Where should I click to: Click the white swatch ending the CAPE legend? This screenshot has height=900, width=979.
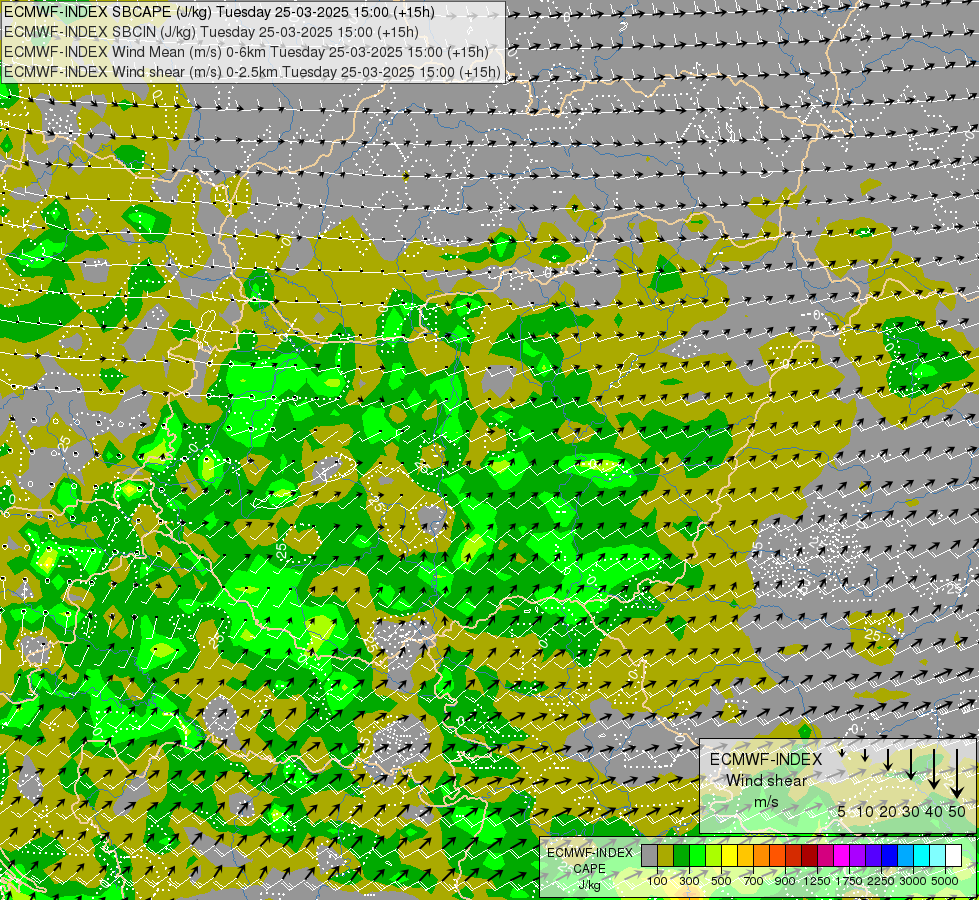pyautogui.click(x=954, y=856)
